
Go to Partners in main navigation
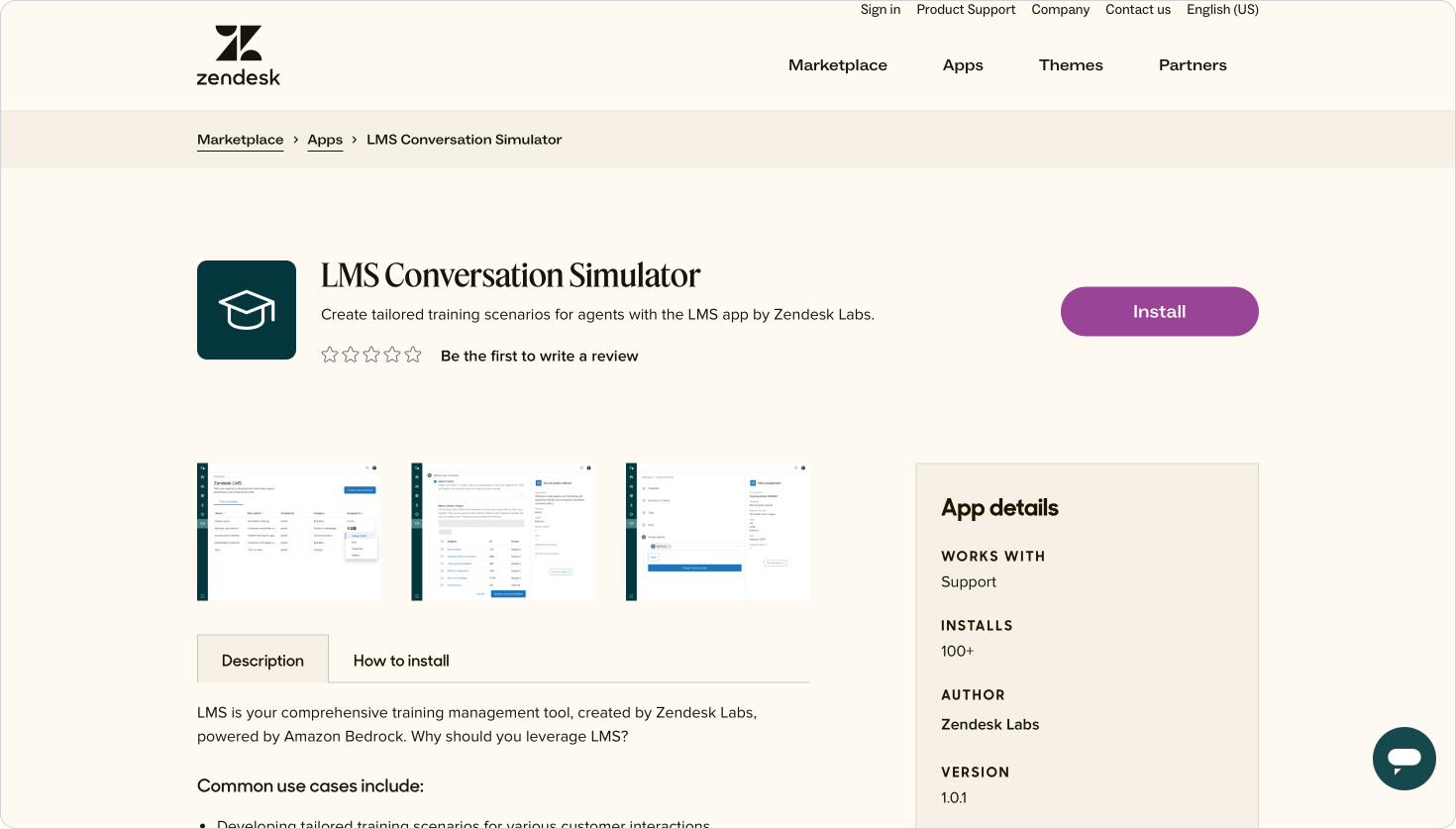point(1193,65)
